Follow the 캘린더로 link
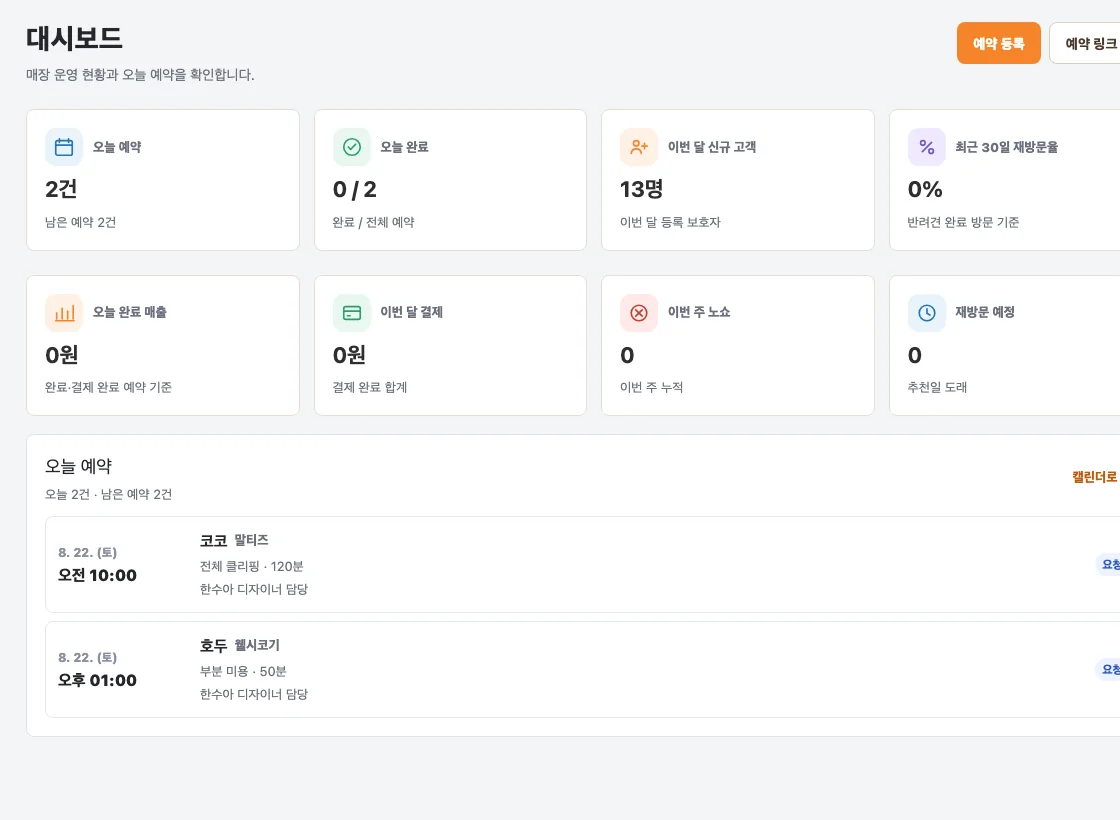The image size is (1120, 820). 1095,476
